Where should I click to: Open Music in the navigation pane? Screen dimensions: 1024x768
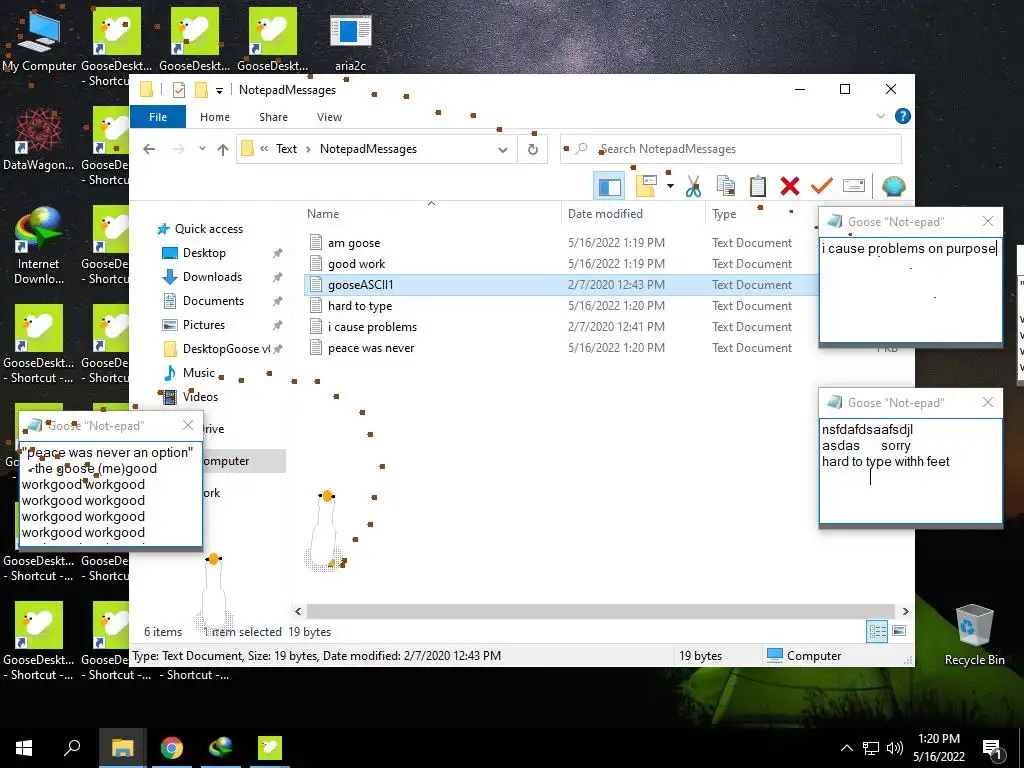tap(199, 373)
